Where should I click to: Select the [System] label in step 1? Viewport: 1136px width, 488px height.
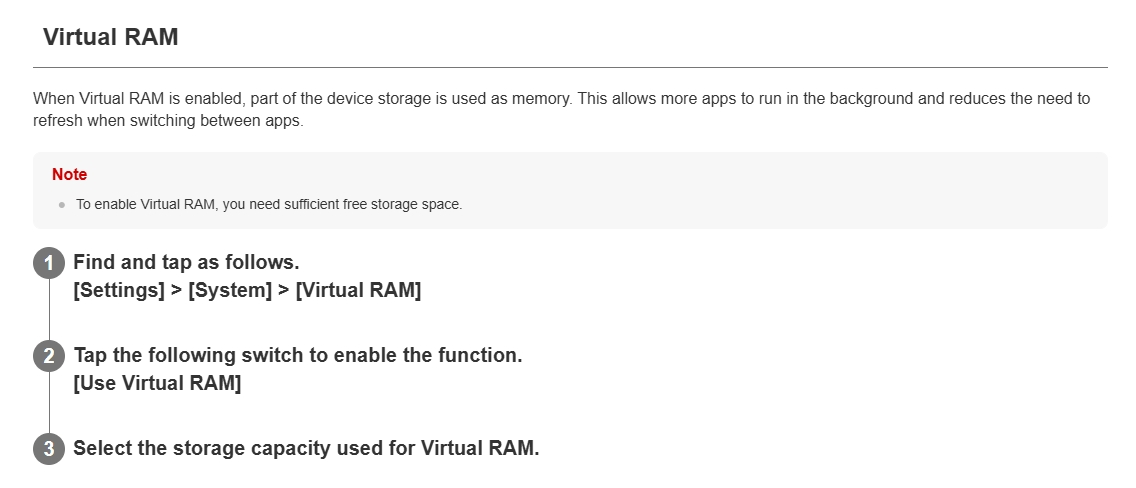[x=230, y=290]
